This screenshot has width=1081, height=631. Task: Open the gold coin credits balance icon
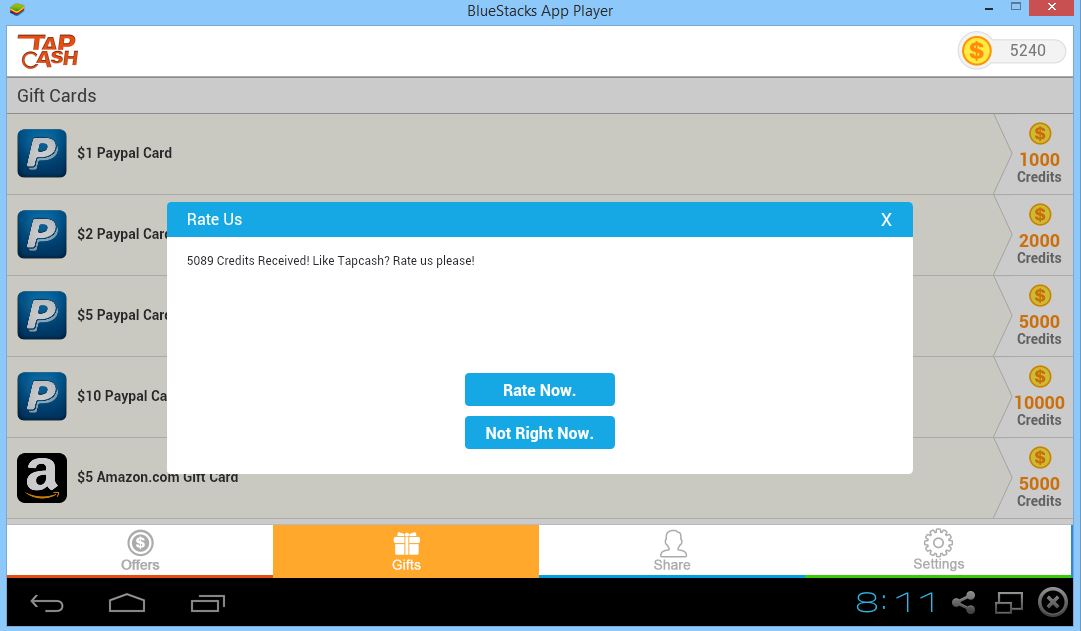point(976,50)
